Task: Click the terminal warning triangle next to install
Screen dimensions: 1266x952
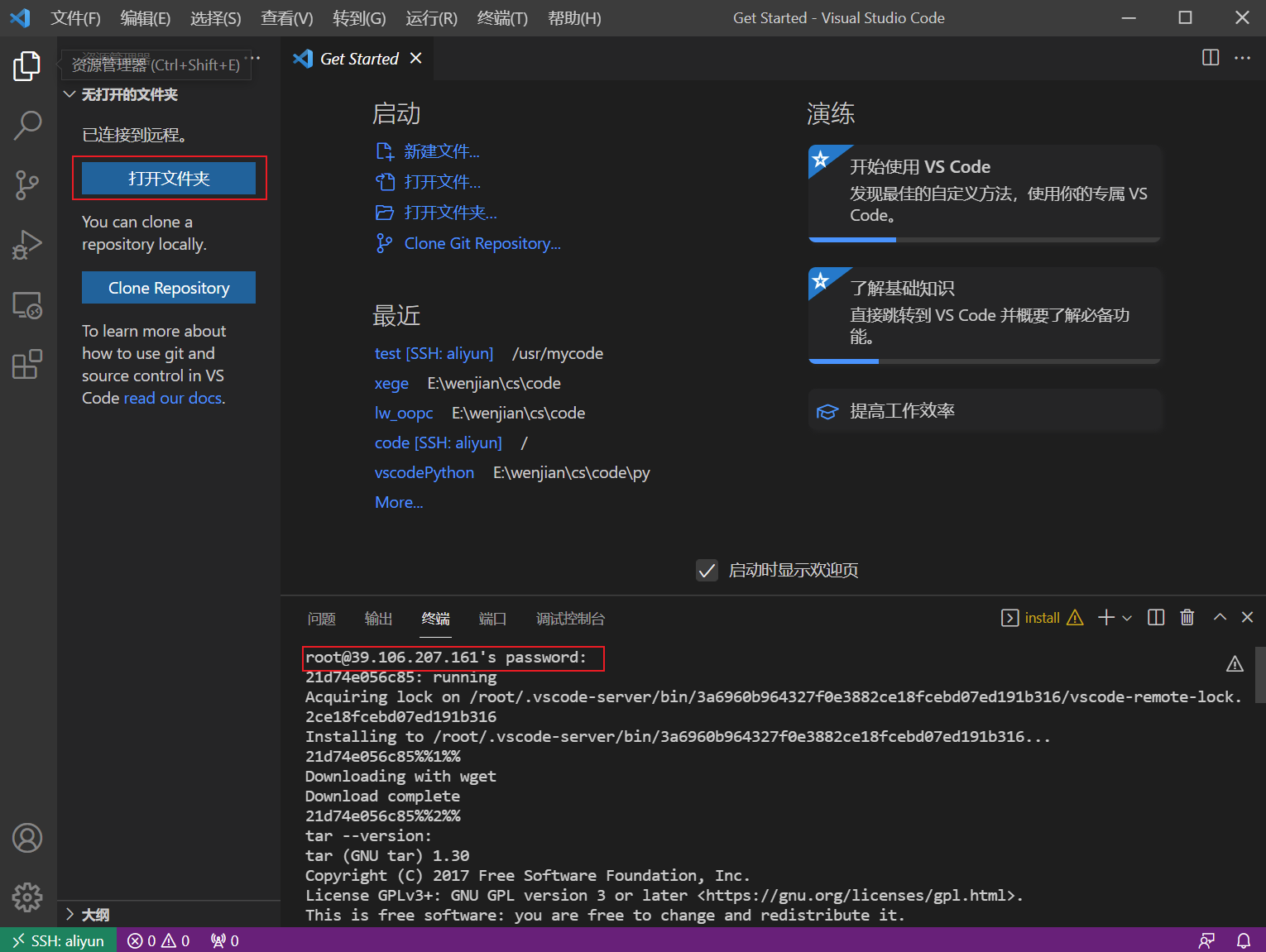Action: 1076,618
